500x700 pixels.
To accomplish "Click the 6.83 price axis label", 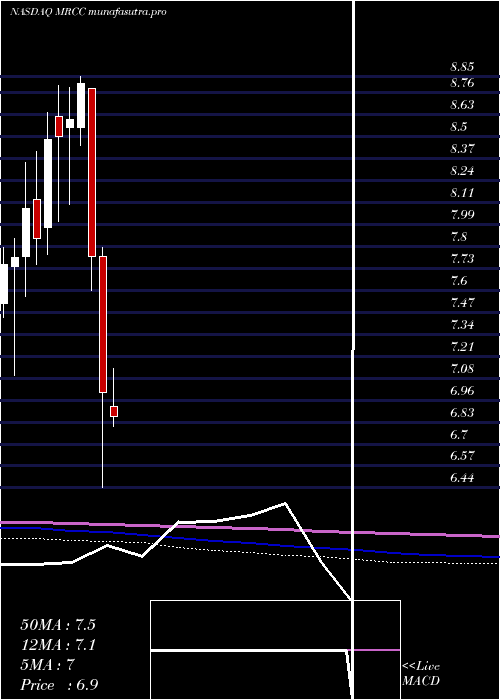I will pyautogui.click(x=462, y=413).
